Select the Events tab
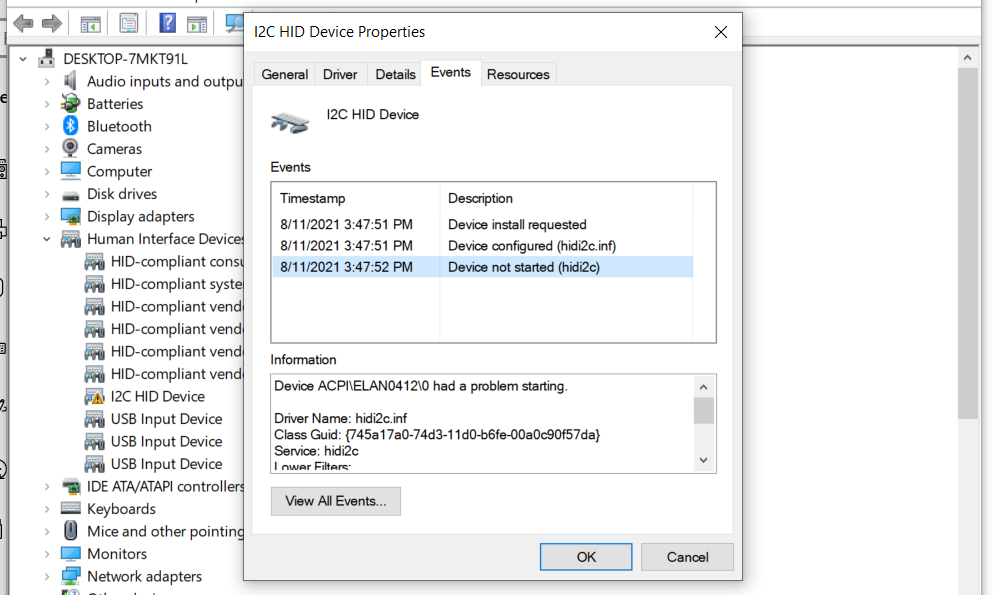 (450, 72)
